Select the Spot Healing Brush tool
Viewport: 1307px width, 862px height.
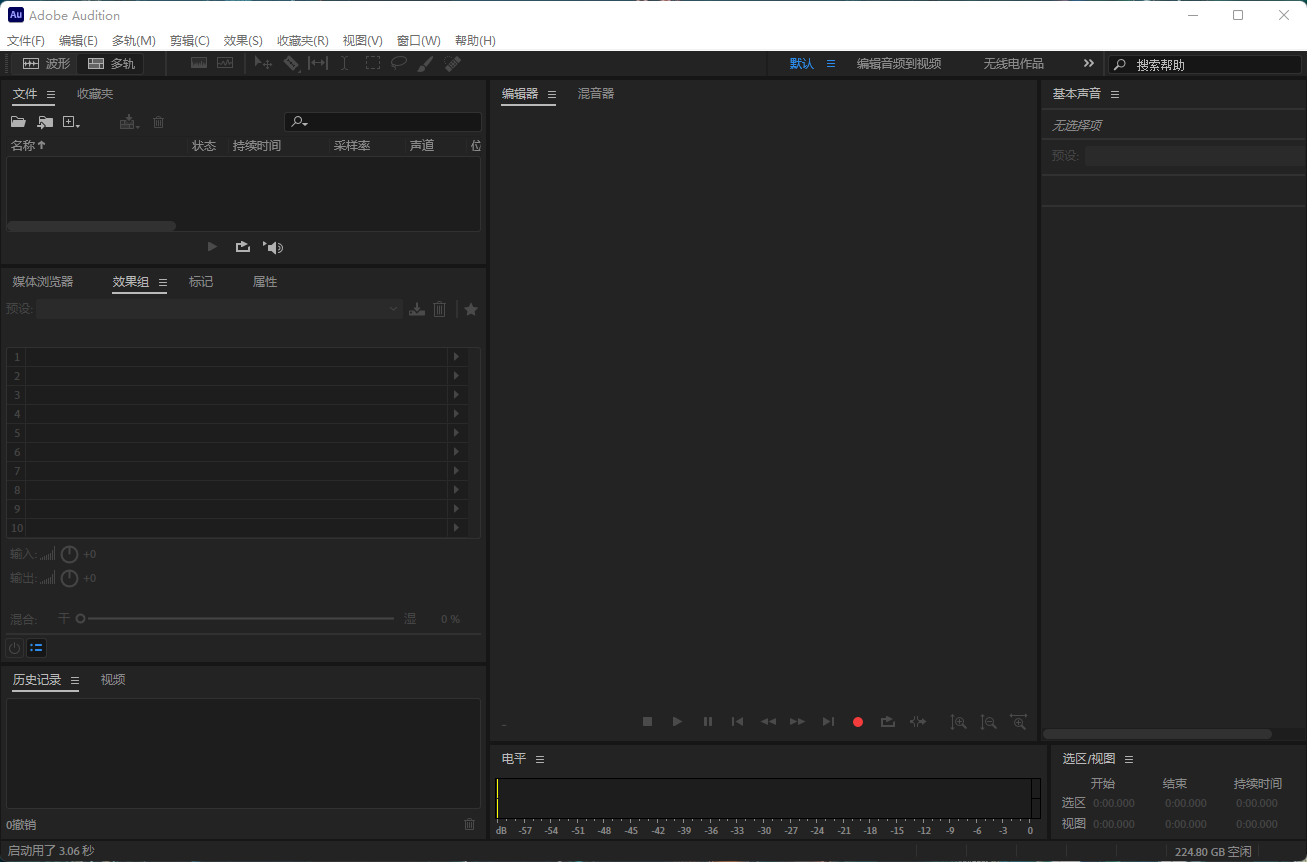pos(453,63)
